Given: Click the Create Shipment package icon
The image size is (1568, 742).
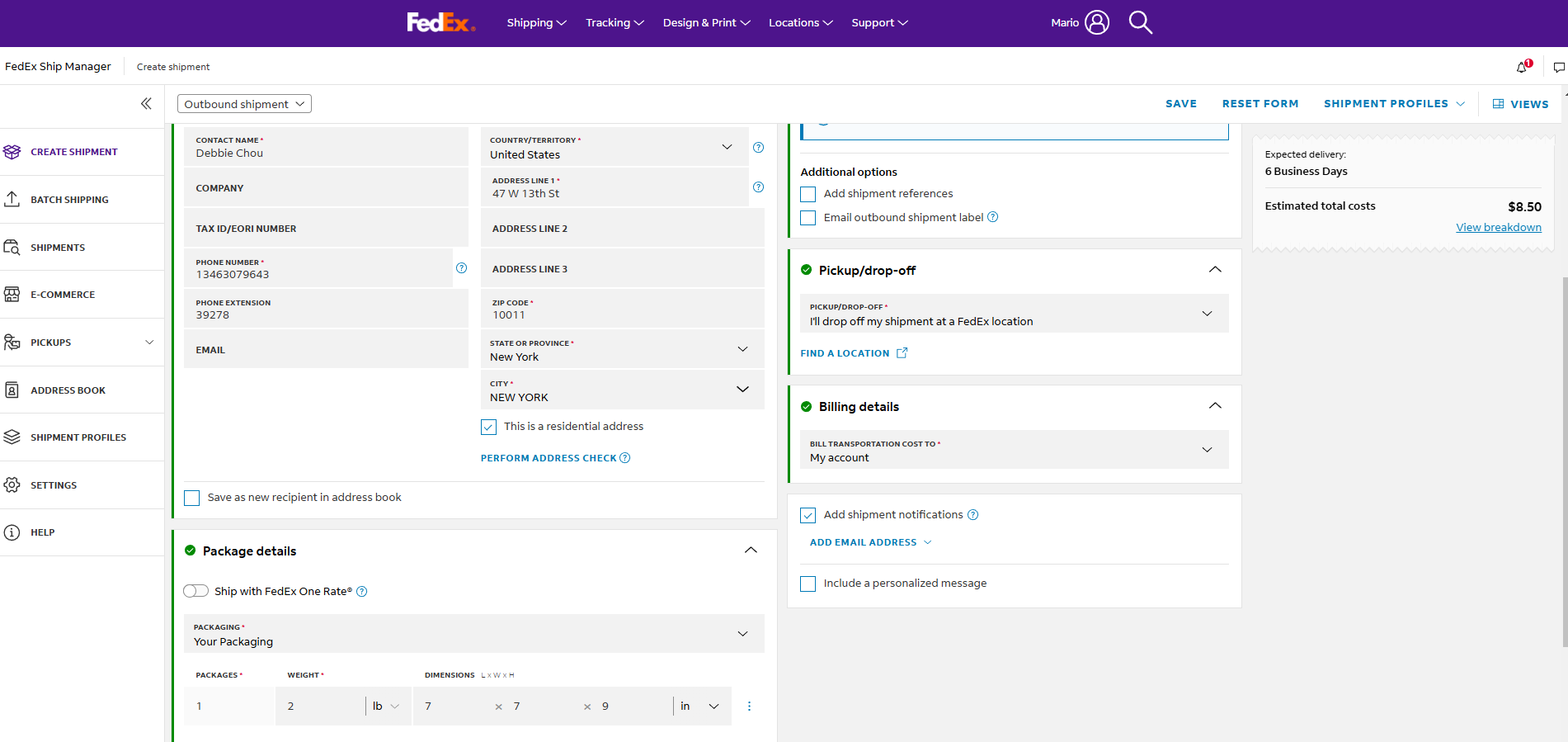Looking at the screenshot, I should (x=12, y=152).
